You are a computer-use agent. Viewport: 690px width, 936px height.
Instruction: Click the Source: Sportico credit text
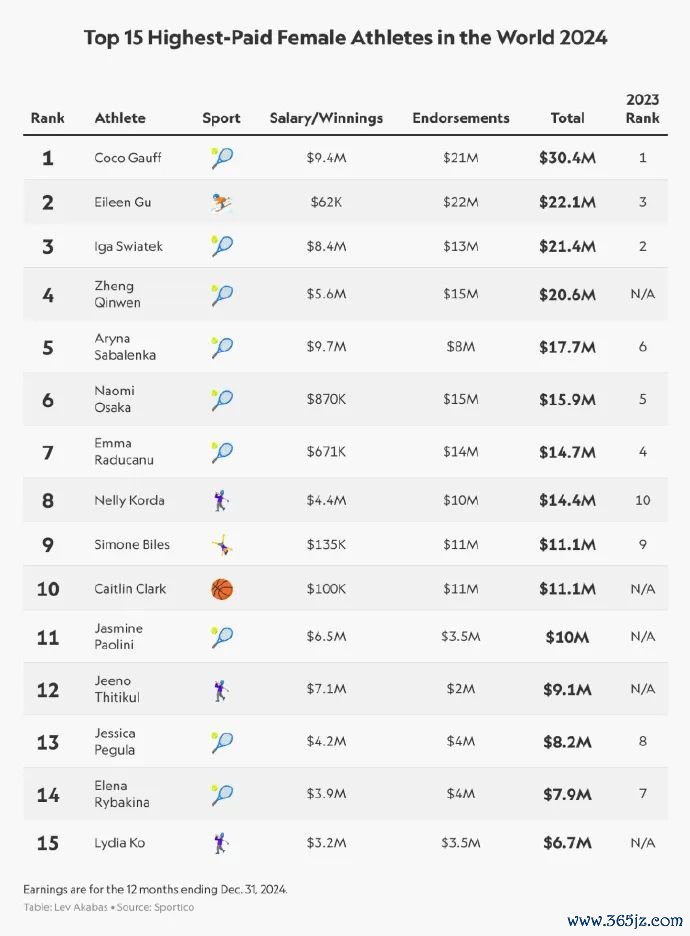click(155, 907)
